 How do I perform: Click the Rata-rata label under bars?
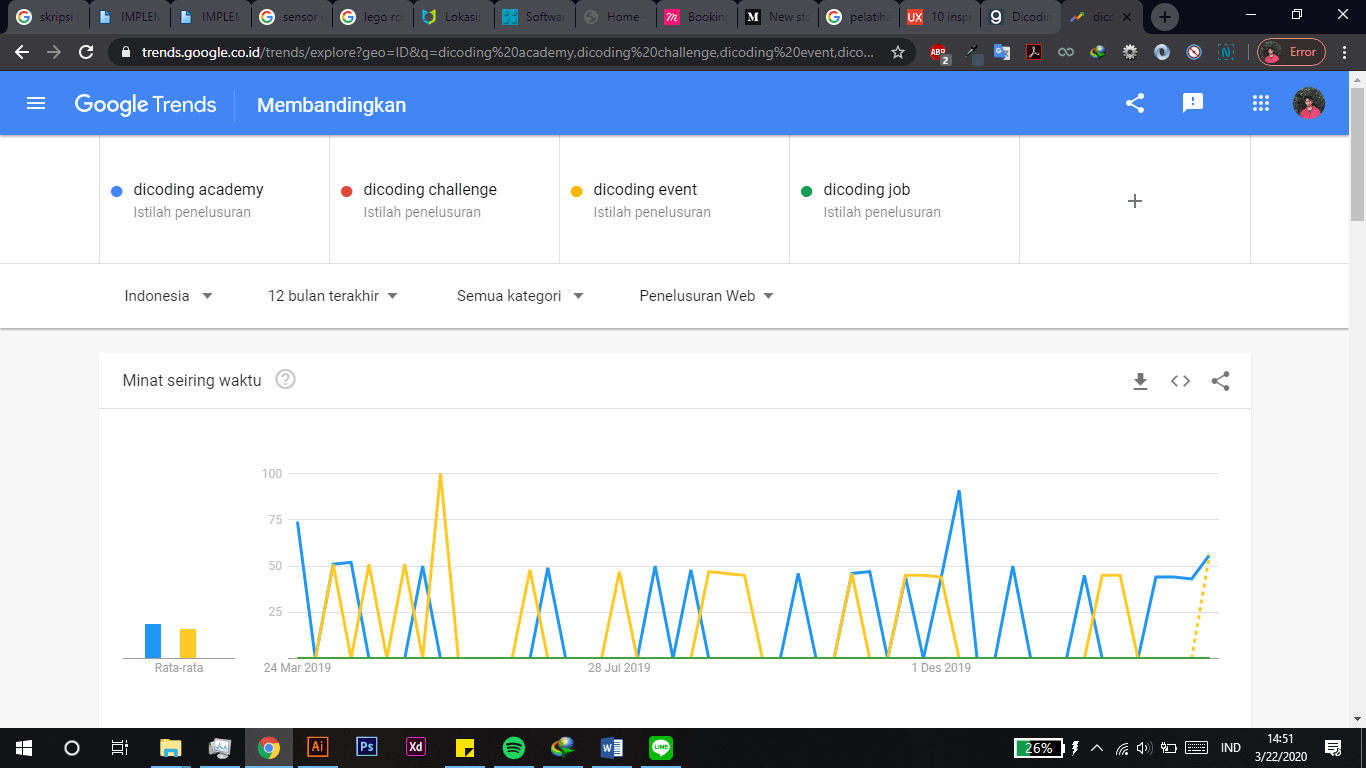click(178, 668)
